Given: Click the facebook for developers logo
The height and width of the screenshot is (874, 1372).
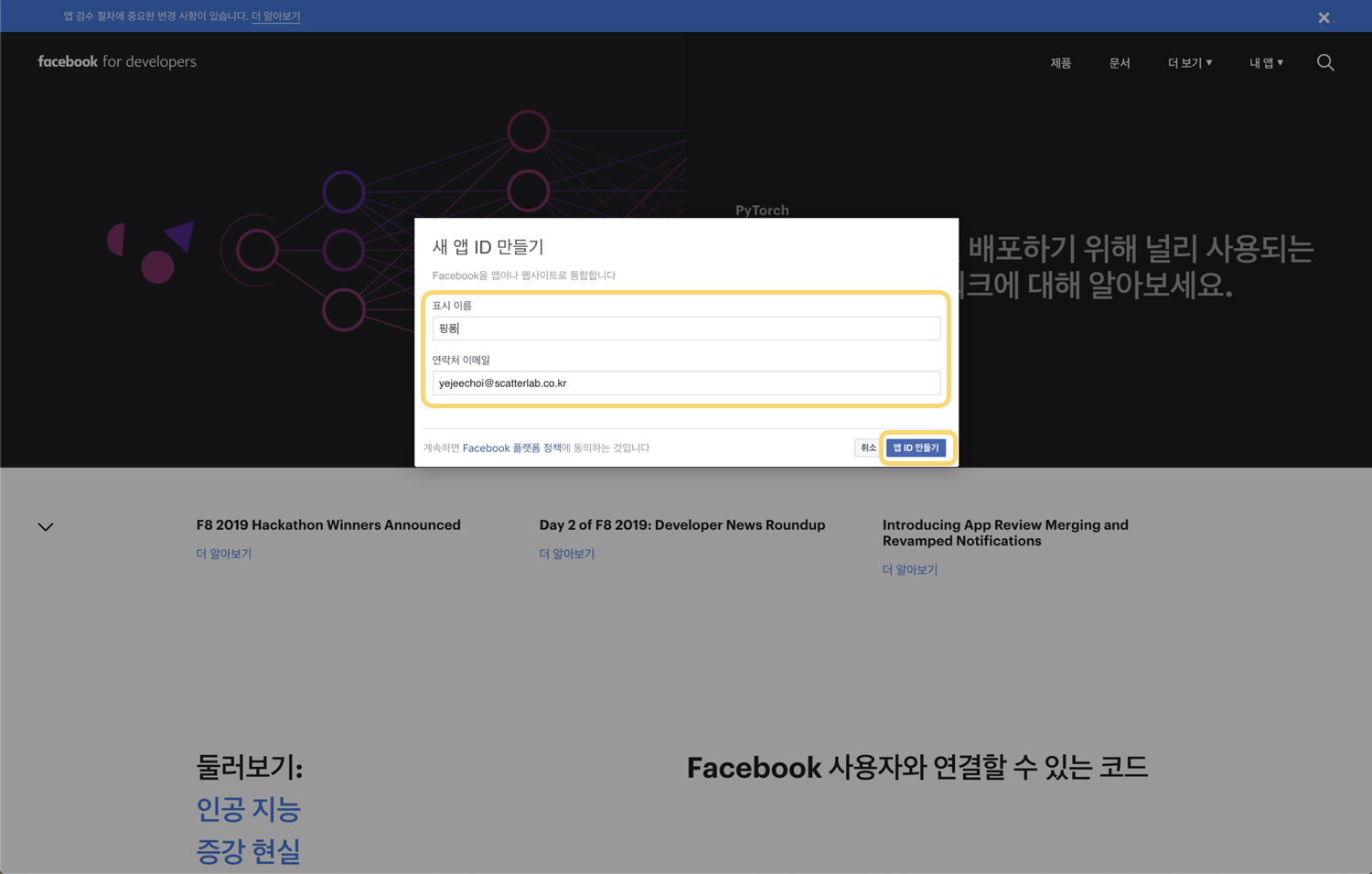Looking at the screenshot, I should 117,61.
